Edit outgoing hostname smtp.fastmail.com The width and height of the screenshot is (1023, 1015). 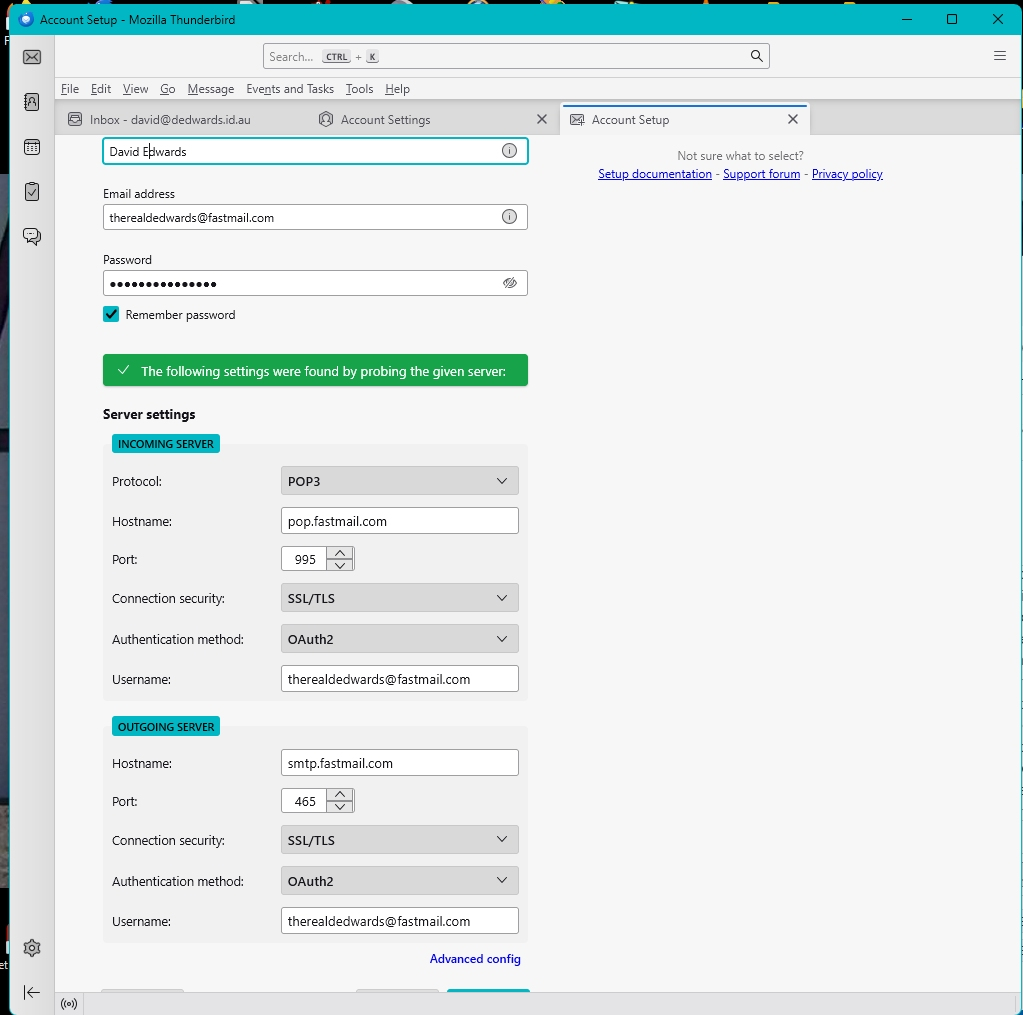(399, 763)
